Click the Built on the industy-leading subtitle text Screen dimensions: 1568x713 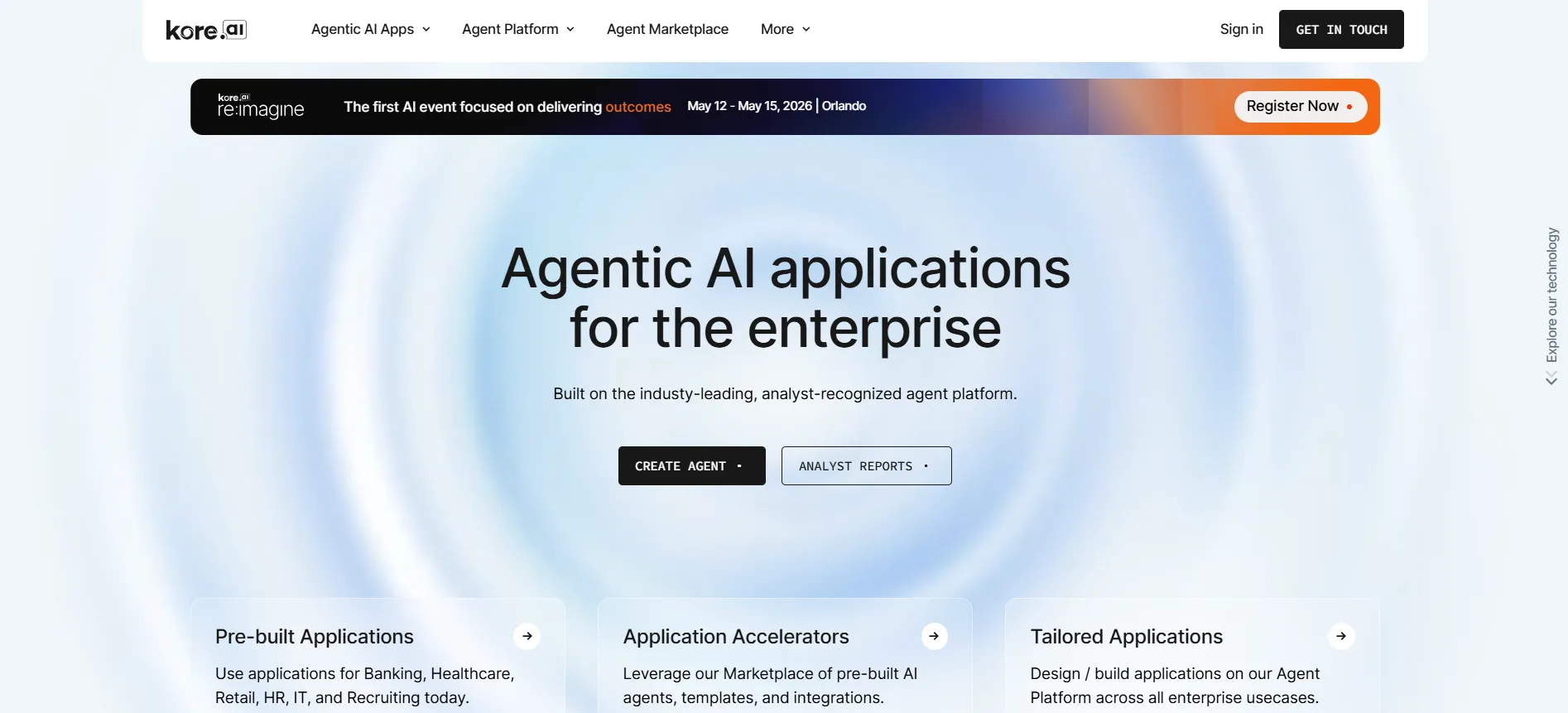(785, 394)
